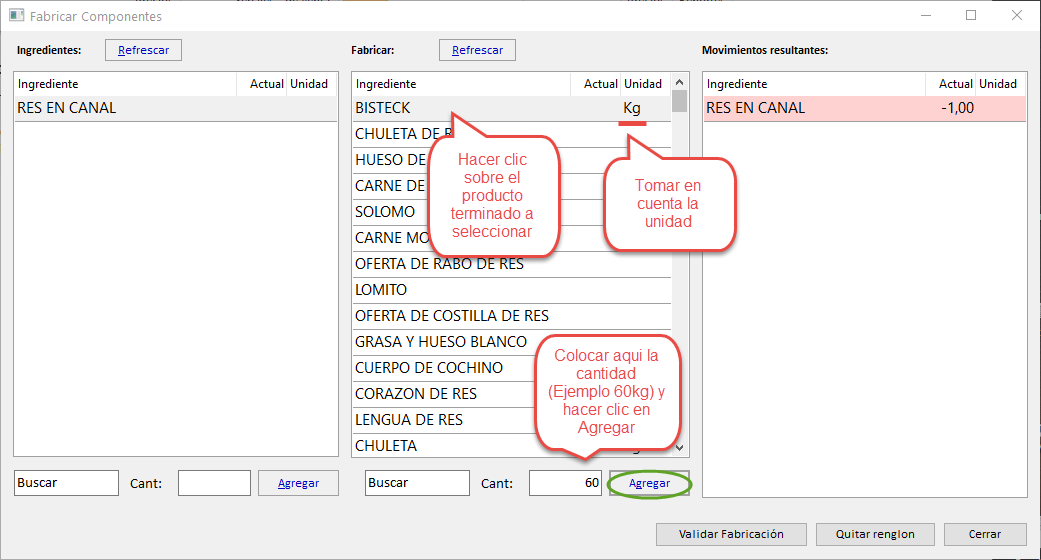Click Refrescar button in Ingredientes panel
The width and height of the screenshot is (1041, 560).
[144, 50]
